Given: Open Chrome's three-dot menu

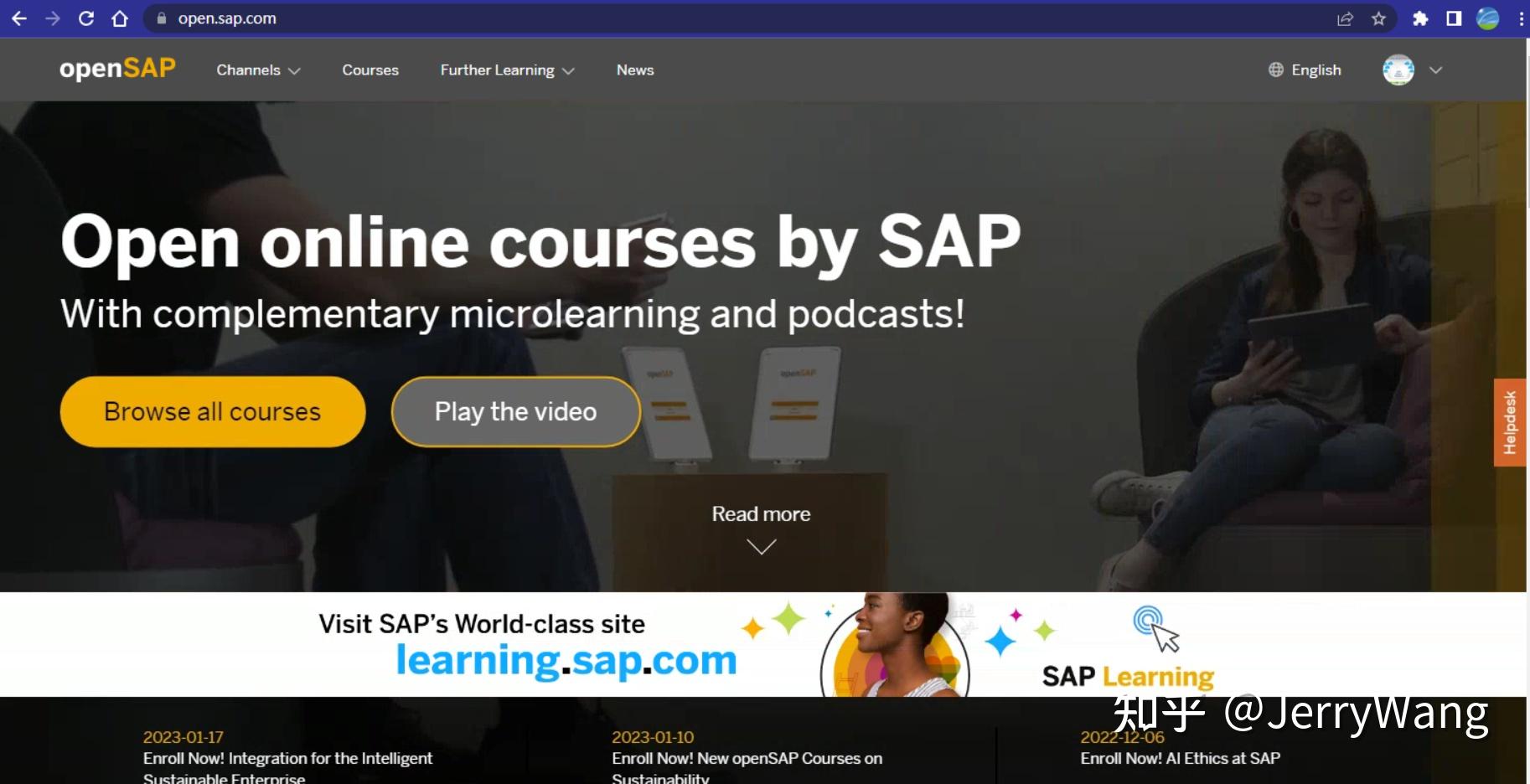Looking at the screenshot, I should point(1522,18).
